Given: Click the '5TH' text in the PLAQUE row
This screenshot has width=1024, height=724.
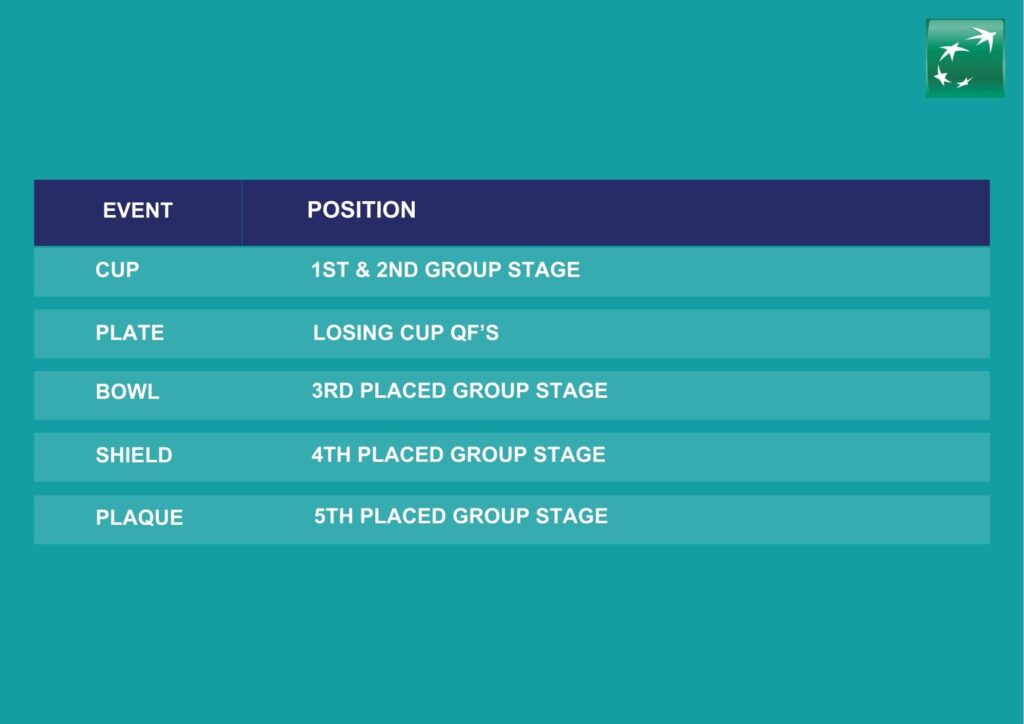Looking at the screenshot, I should click(x=334, y=516).
